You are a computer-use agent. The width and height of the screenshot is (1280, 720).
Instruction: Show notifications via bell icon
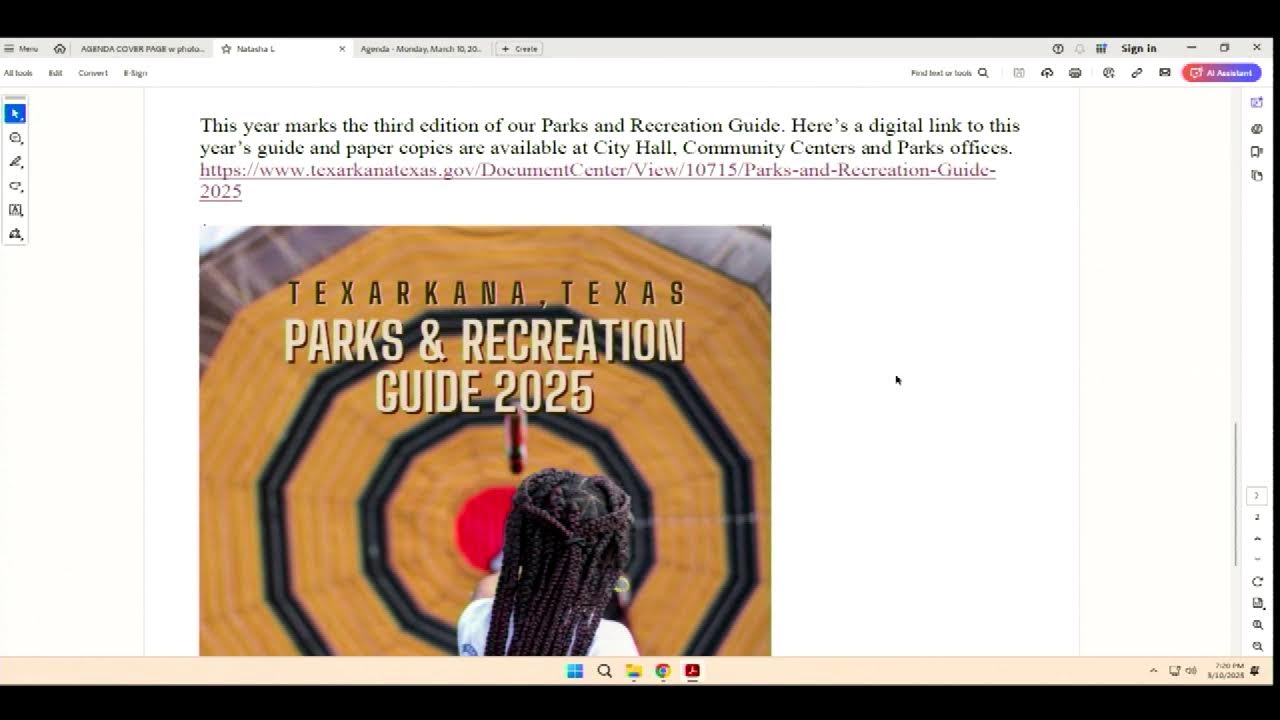(1079, 48)
